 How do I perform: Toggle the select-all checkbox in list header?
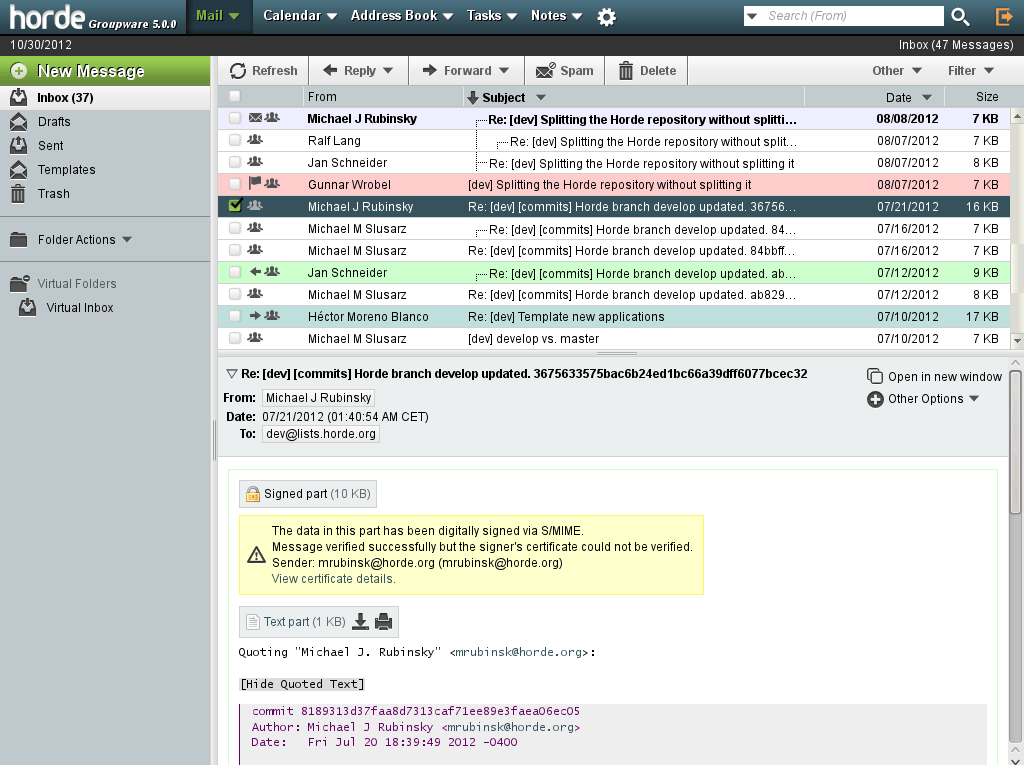(235, 97)
